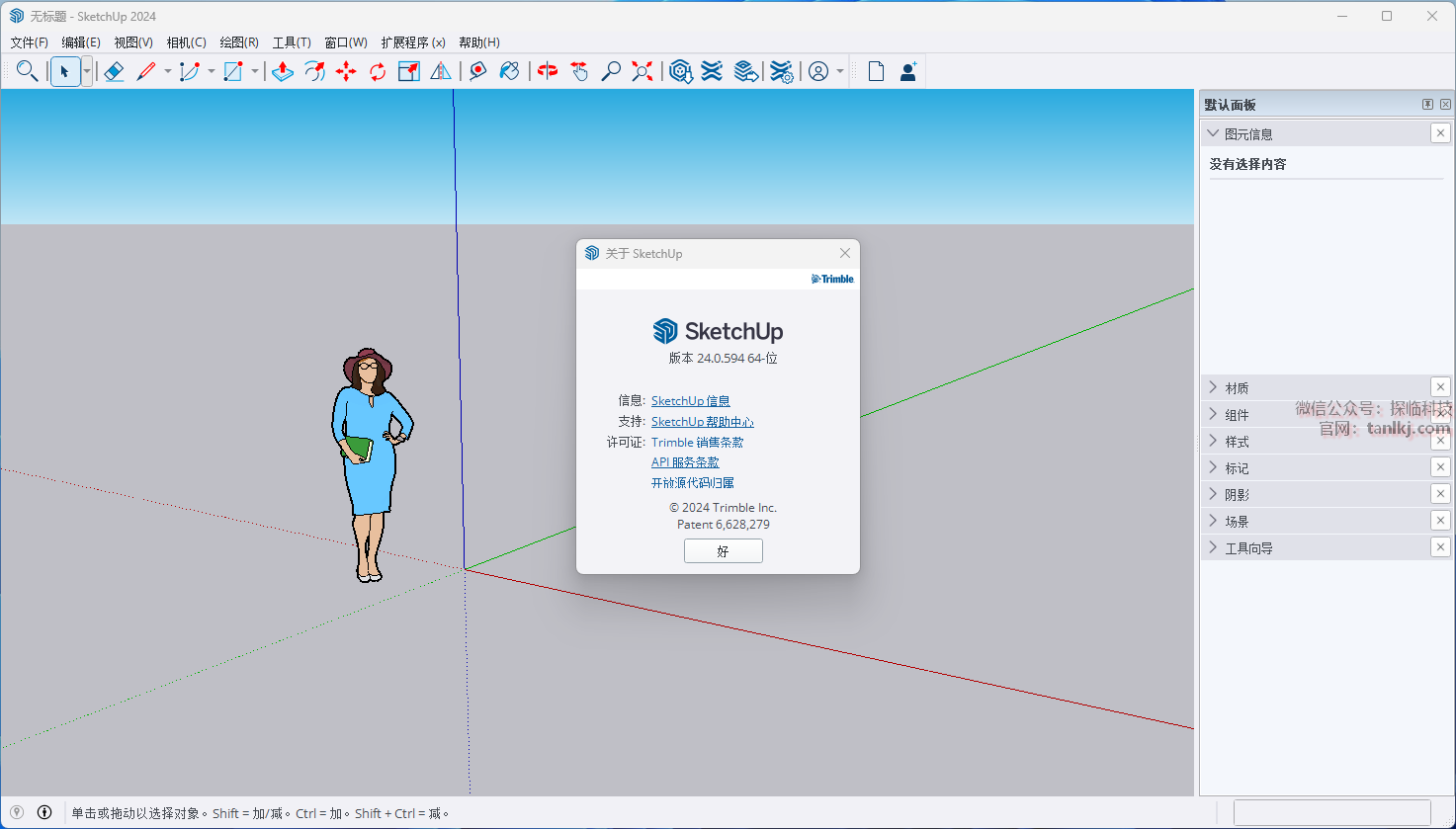Select the Tape Measure tool

pos(478,71)
